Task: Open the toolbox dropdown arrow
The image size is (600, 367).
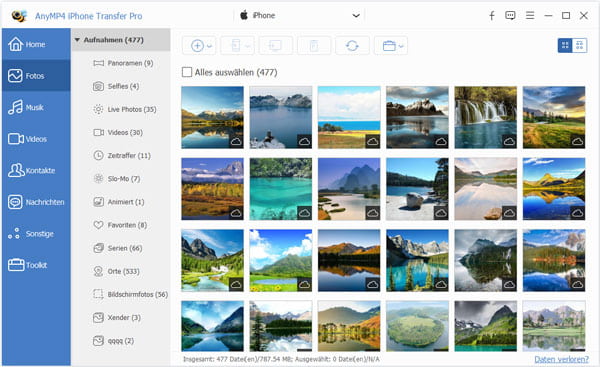Action: [x=401, y=46]
